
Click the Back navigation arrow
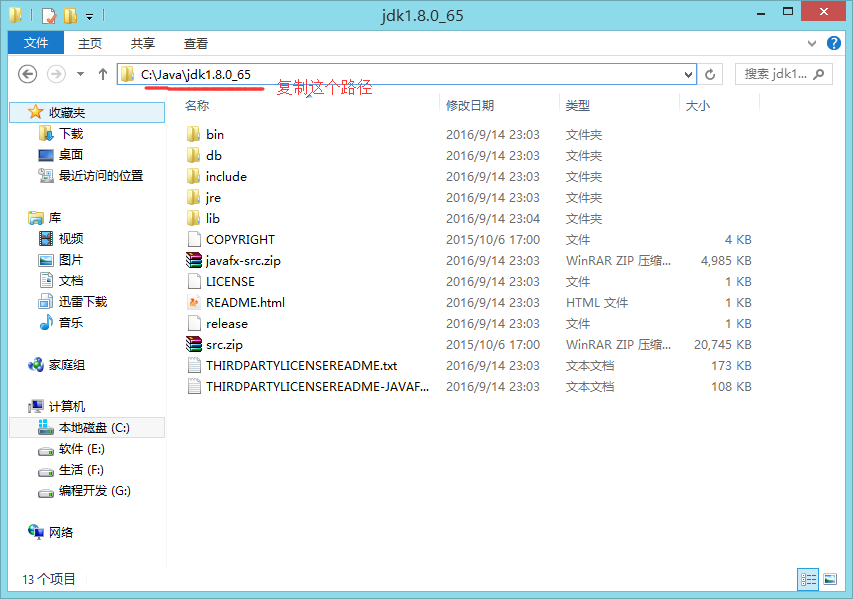28,74
